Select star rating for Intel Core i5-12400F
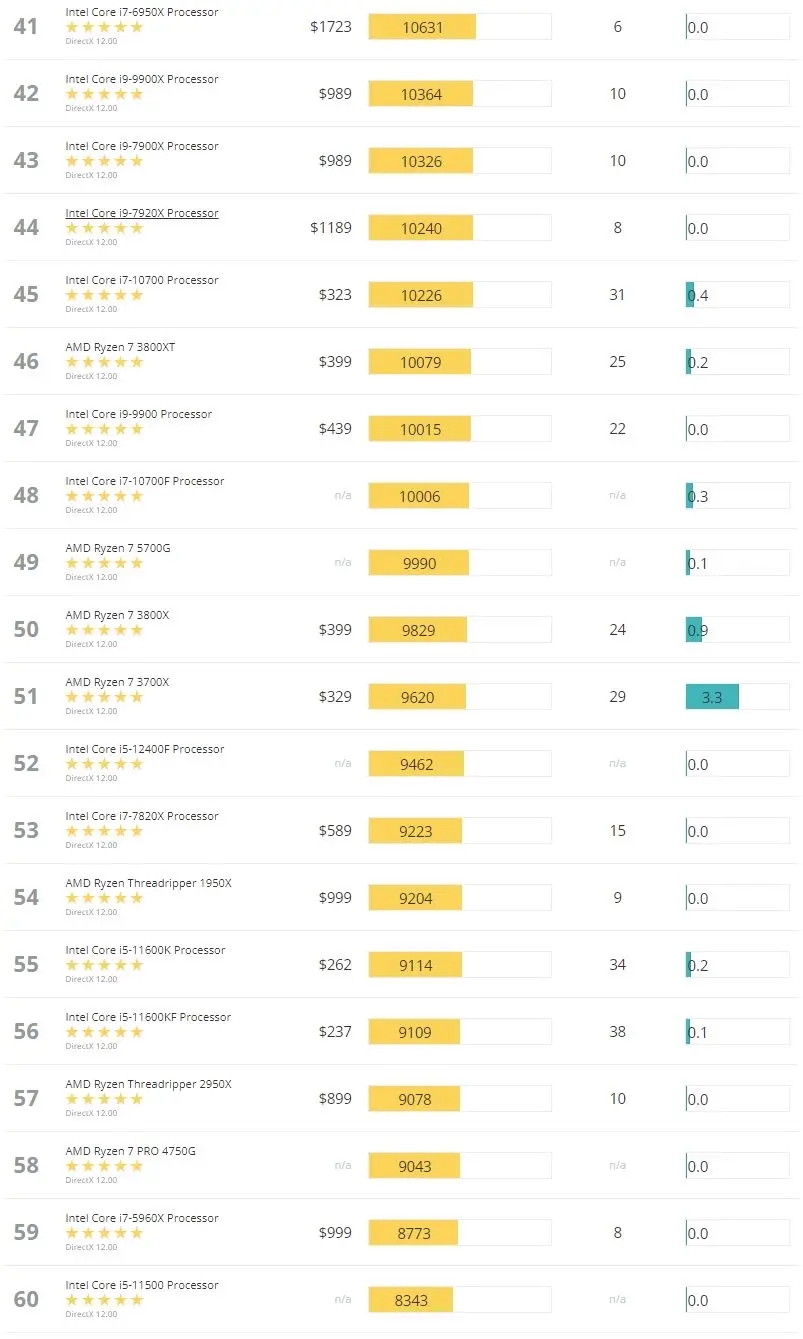803x1339 pixels. pyautogui.click(x=104, y=764)
